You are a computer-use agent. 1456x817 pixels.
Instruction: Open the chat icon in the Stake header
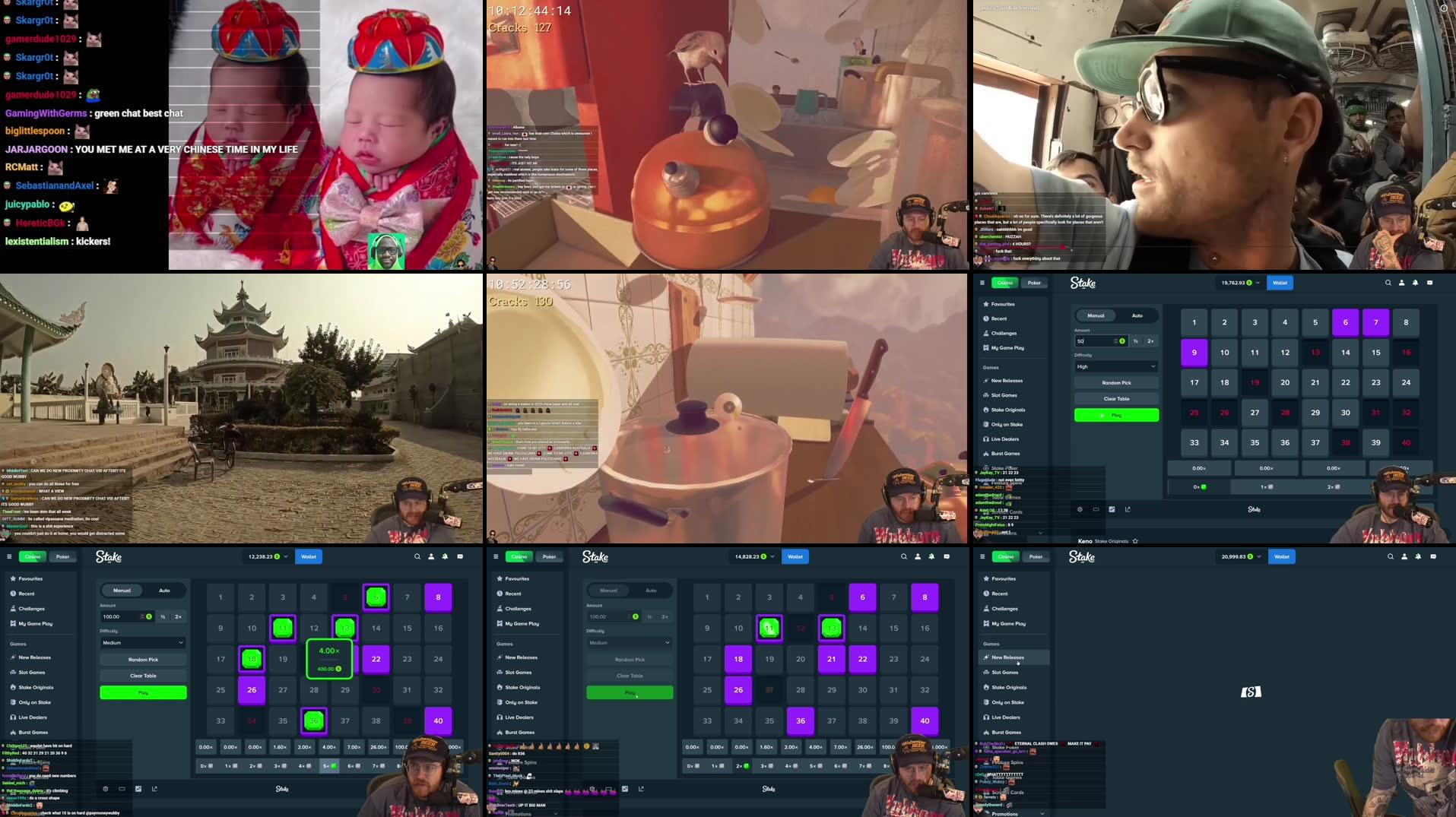pyautogui.click(x=1430, y=283)
